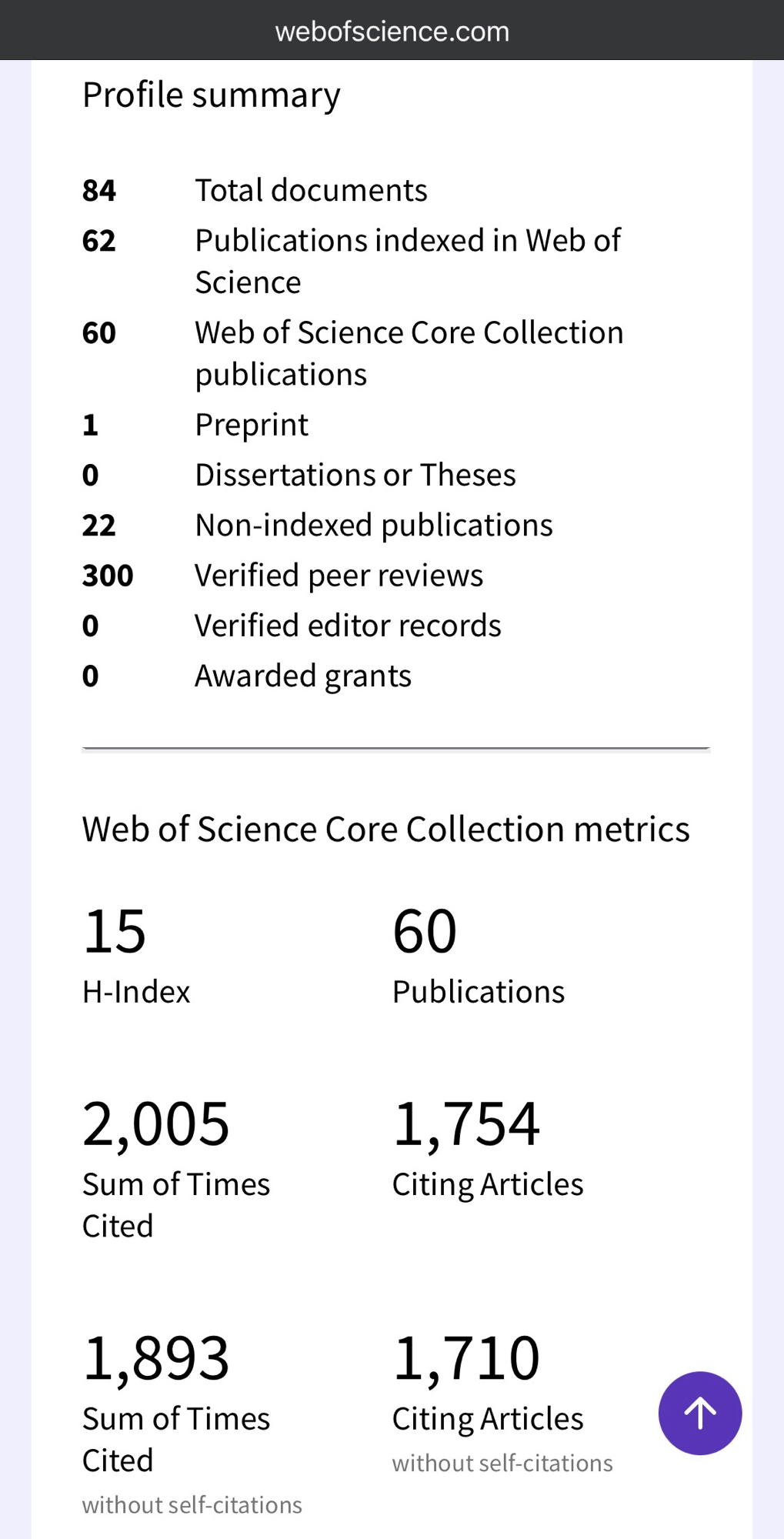Select the Preprint count row

coord(251,425)
